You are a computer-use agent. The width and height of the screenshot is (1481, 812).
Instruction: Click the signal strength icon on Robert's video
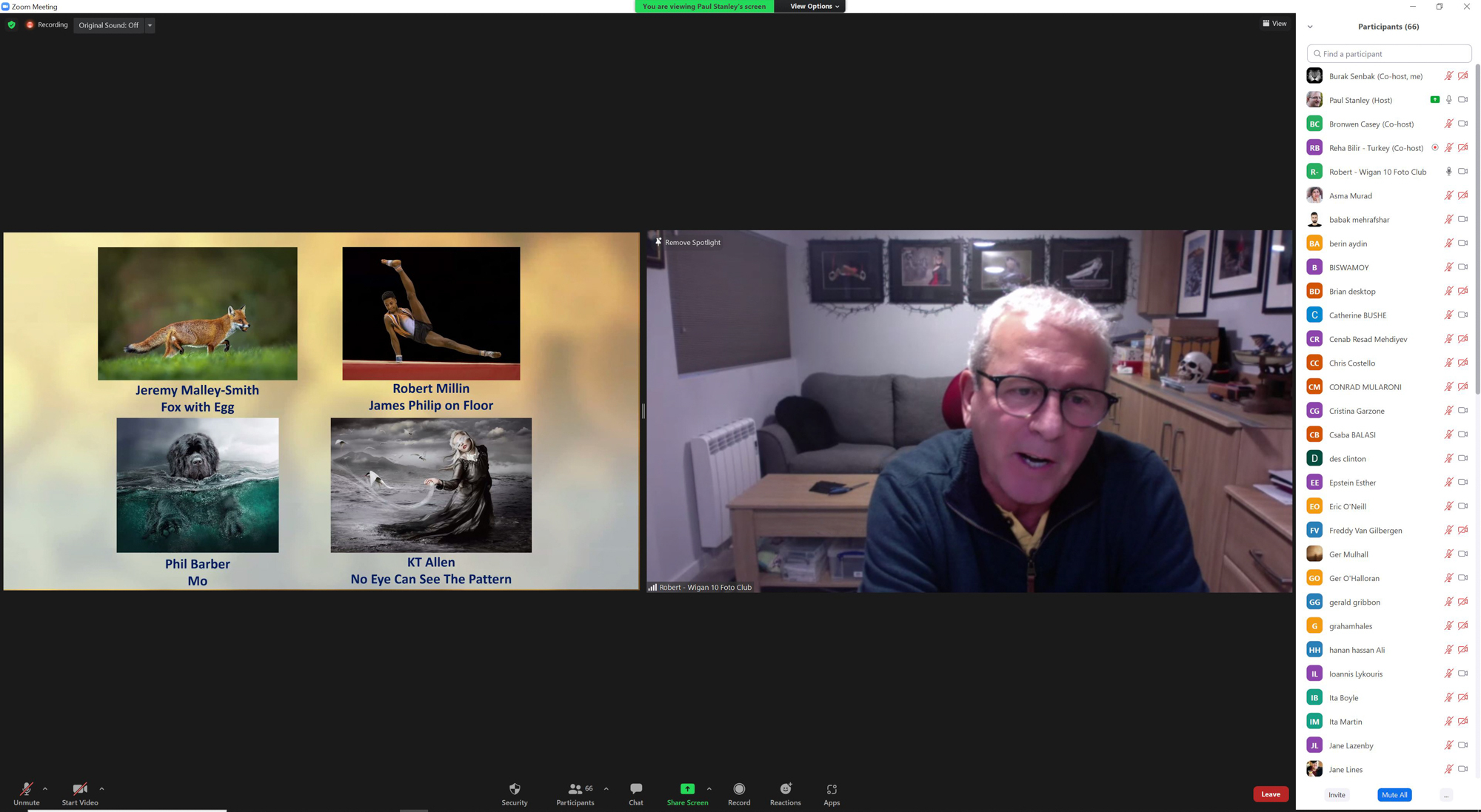652,587
